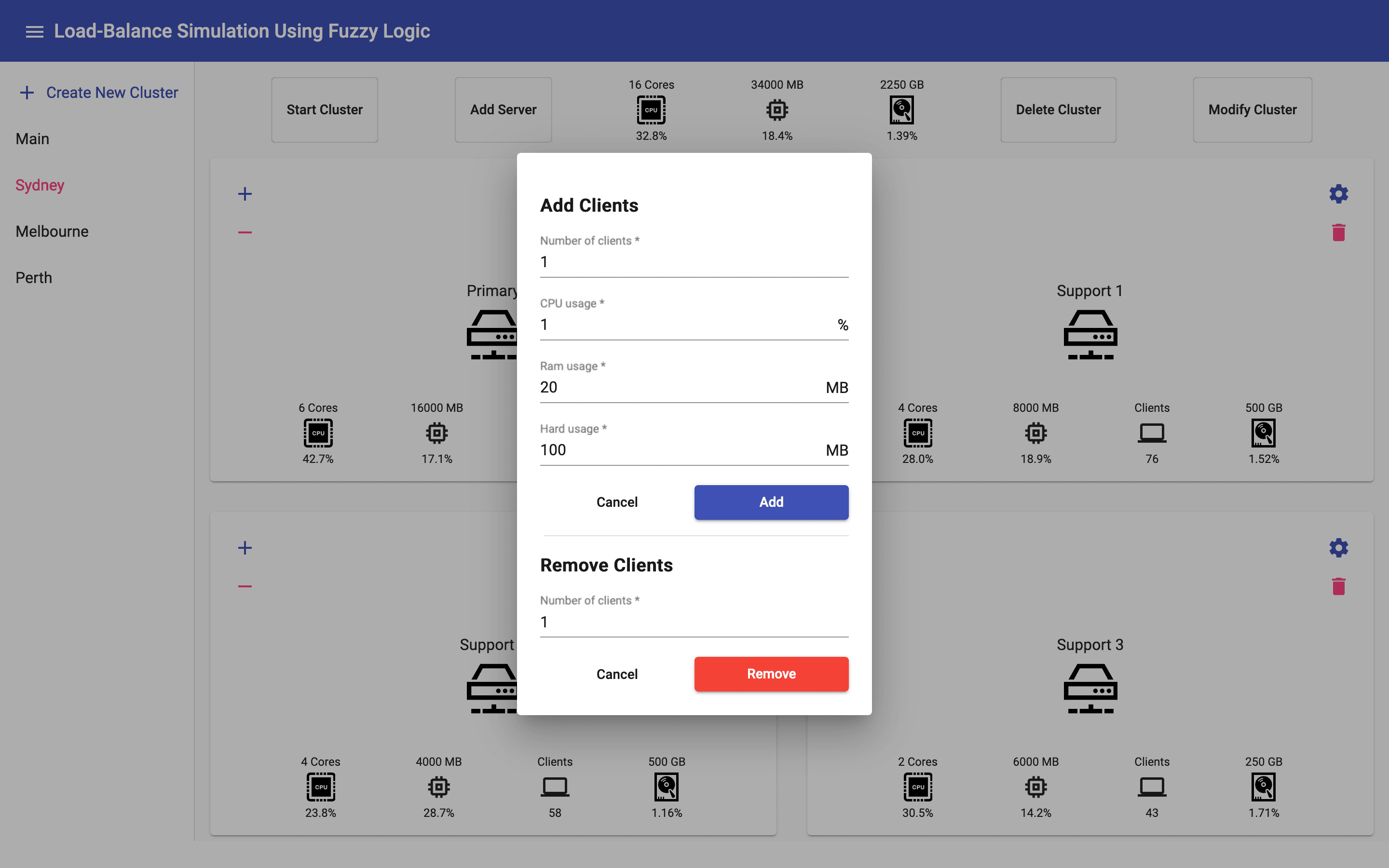Click plus icon on bottom-left Support card
This screenshot has height=868, width=1389.
(x=245, y=548)
